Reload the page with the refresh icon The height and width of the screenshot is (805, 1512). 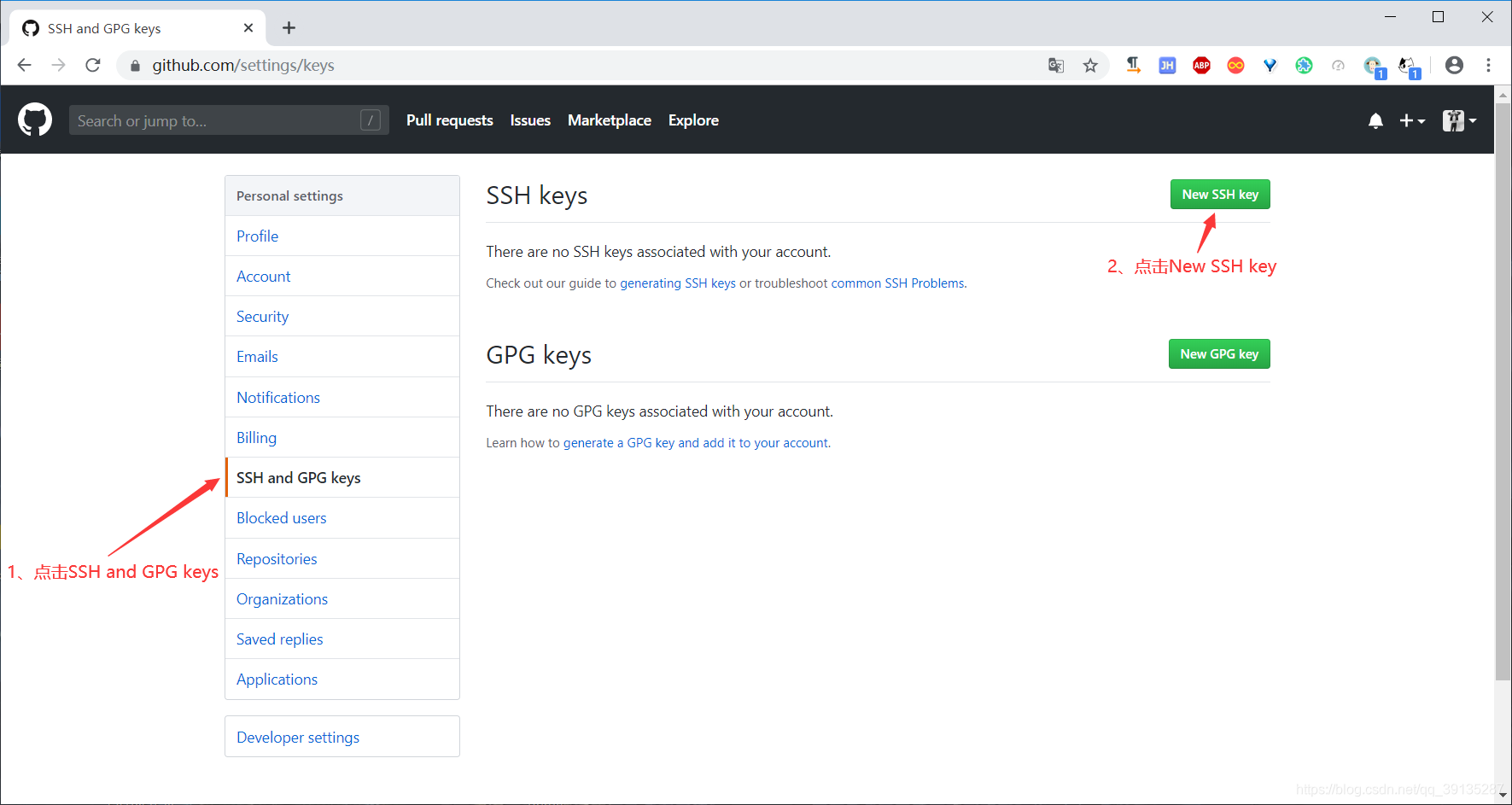[x=93, y=65]
